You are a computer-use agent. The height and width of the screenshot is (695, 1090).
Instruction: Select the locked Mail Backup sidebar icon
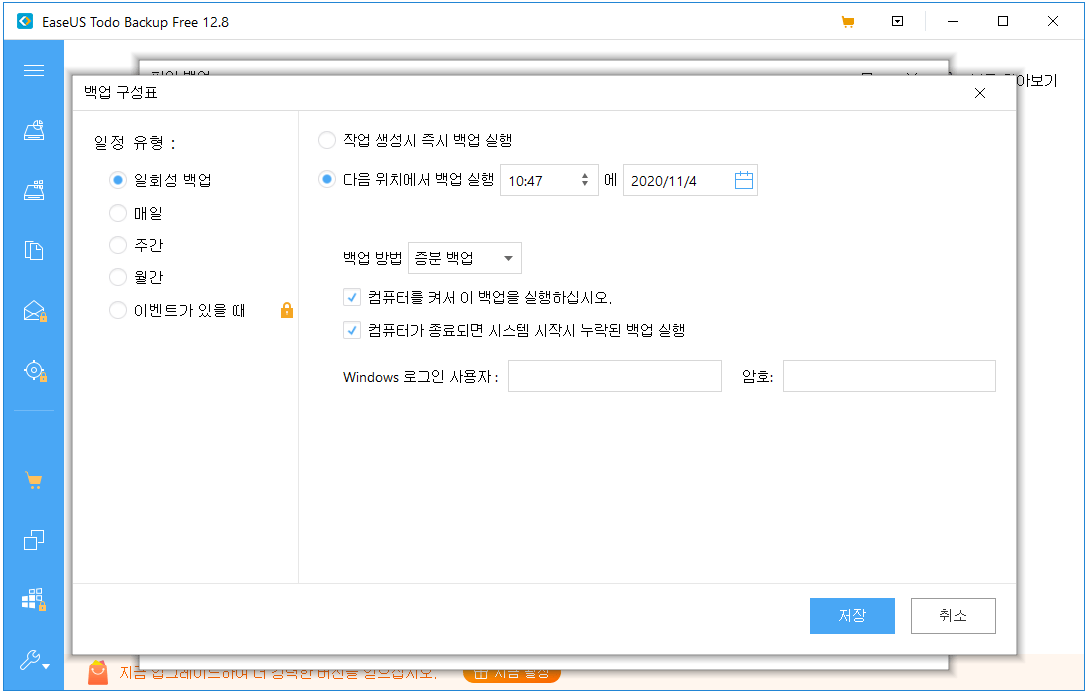[x=33, y=310]
